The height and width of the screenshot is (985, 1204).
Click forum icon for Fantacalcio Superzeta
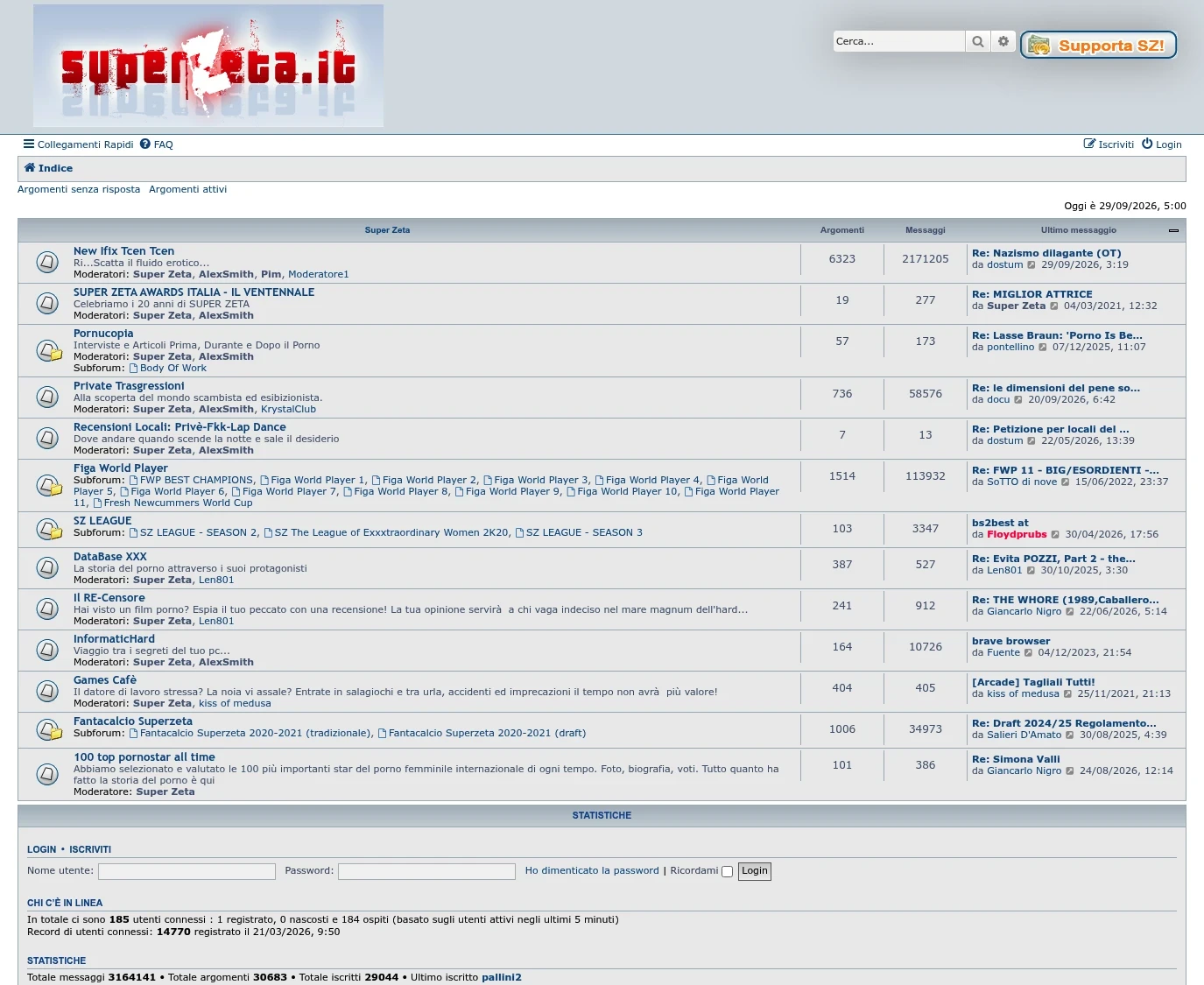pos(49,729)
